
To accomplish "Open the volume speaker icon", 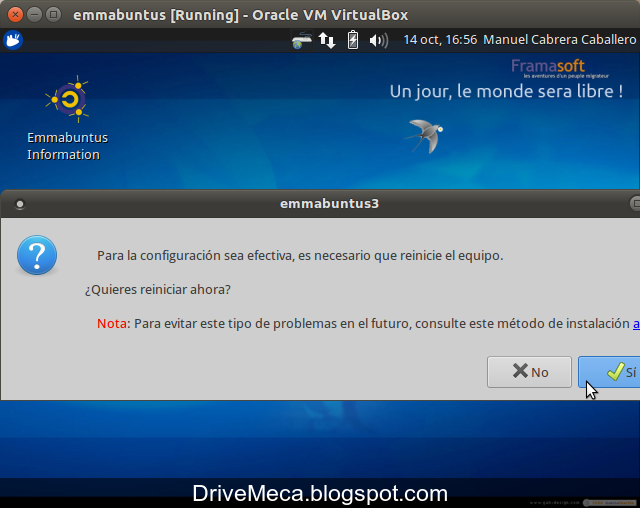I will (x=378, y=40).
